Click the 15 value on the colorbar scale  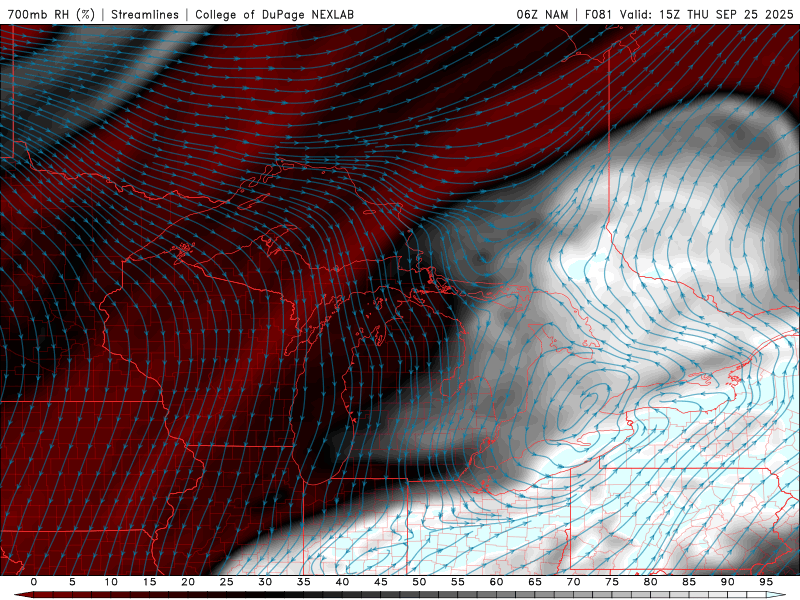(x=149, y=582)
